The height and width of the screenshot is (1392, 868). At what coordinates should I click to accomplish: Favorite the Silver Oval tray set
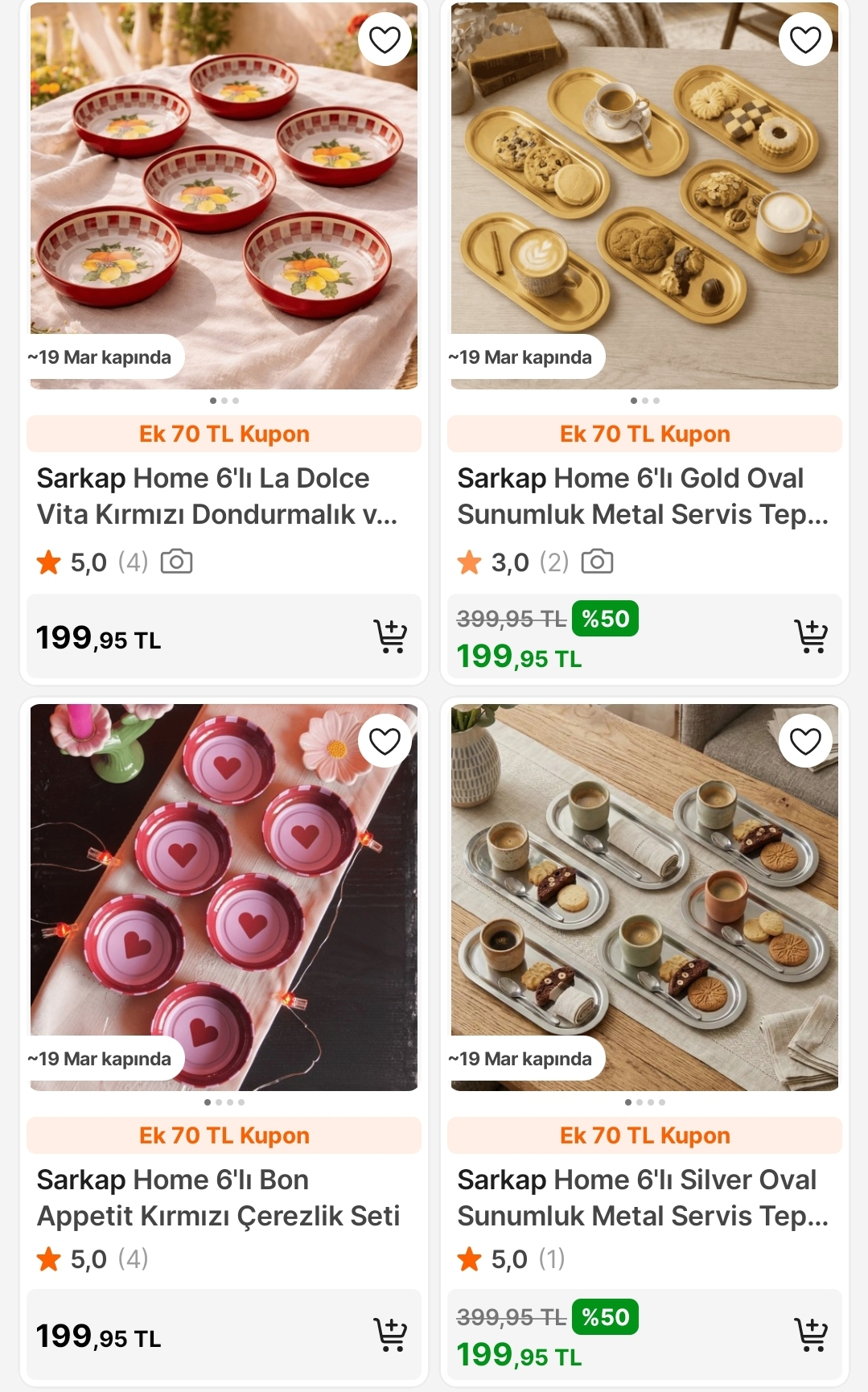click(805, 741)
